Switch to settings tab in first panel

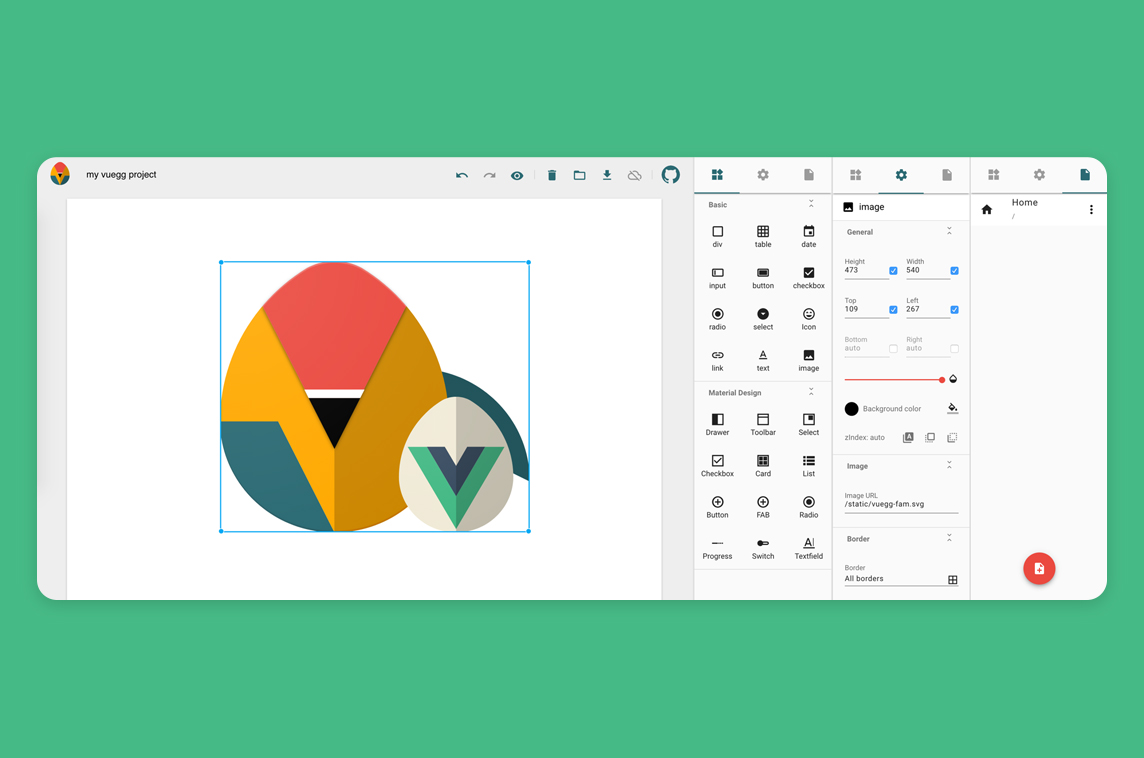coord(762,174)
